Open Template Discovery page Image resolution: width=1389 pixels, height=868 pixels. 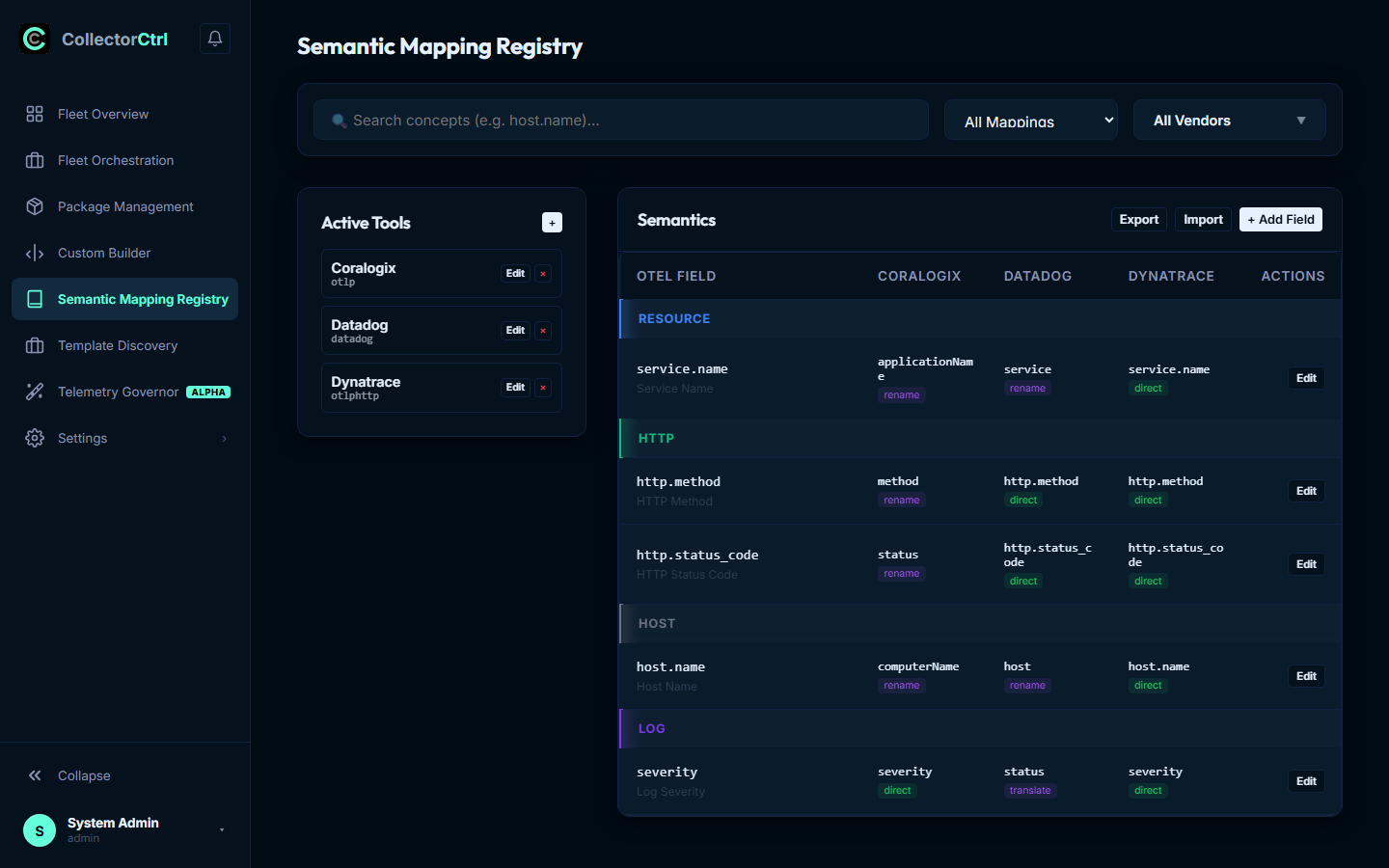click(125, 345)
